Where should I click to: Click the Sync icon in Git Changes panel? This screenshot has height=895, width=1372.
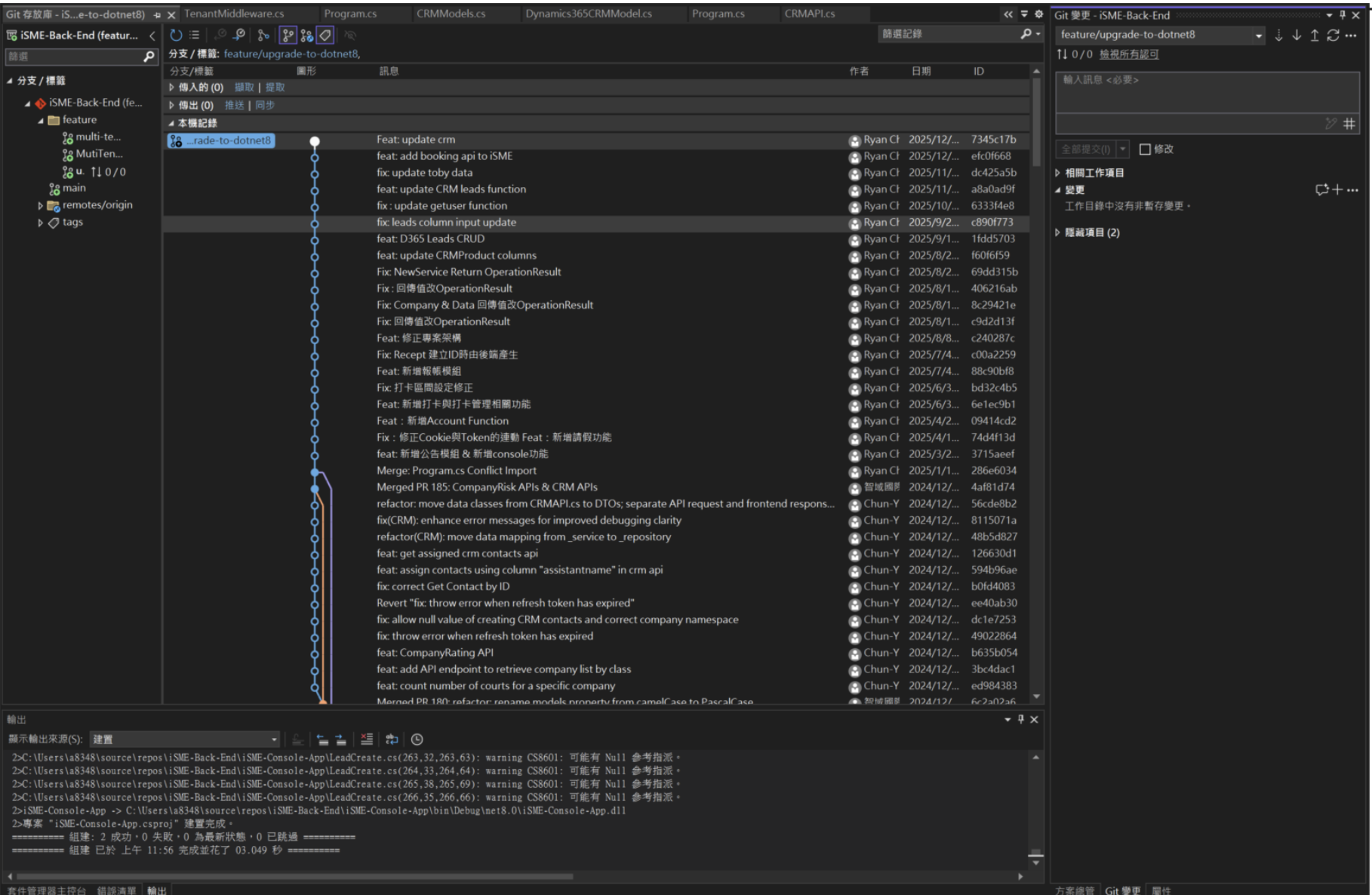[1333, 35]
